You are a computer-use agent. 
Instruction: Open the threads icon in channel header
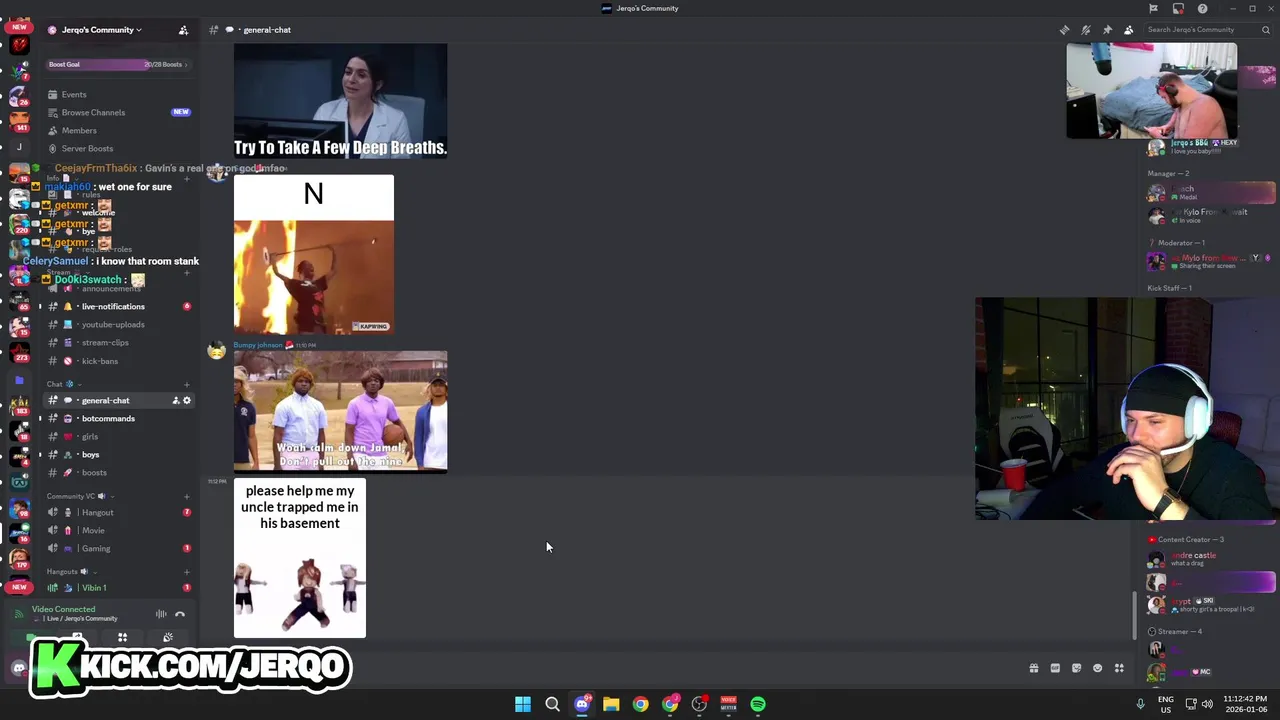coord(1064,30)
